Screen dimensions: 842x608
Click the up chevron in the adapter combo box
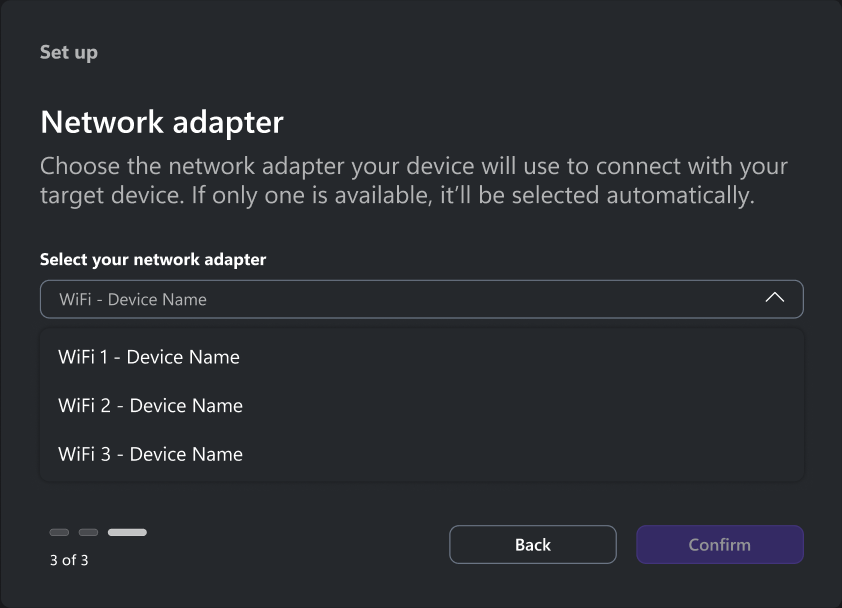tap(774, 298)
